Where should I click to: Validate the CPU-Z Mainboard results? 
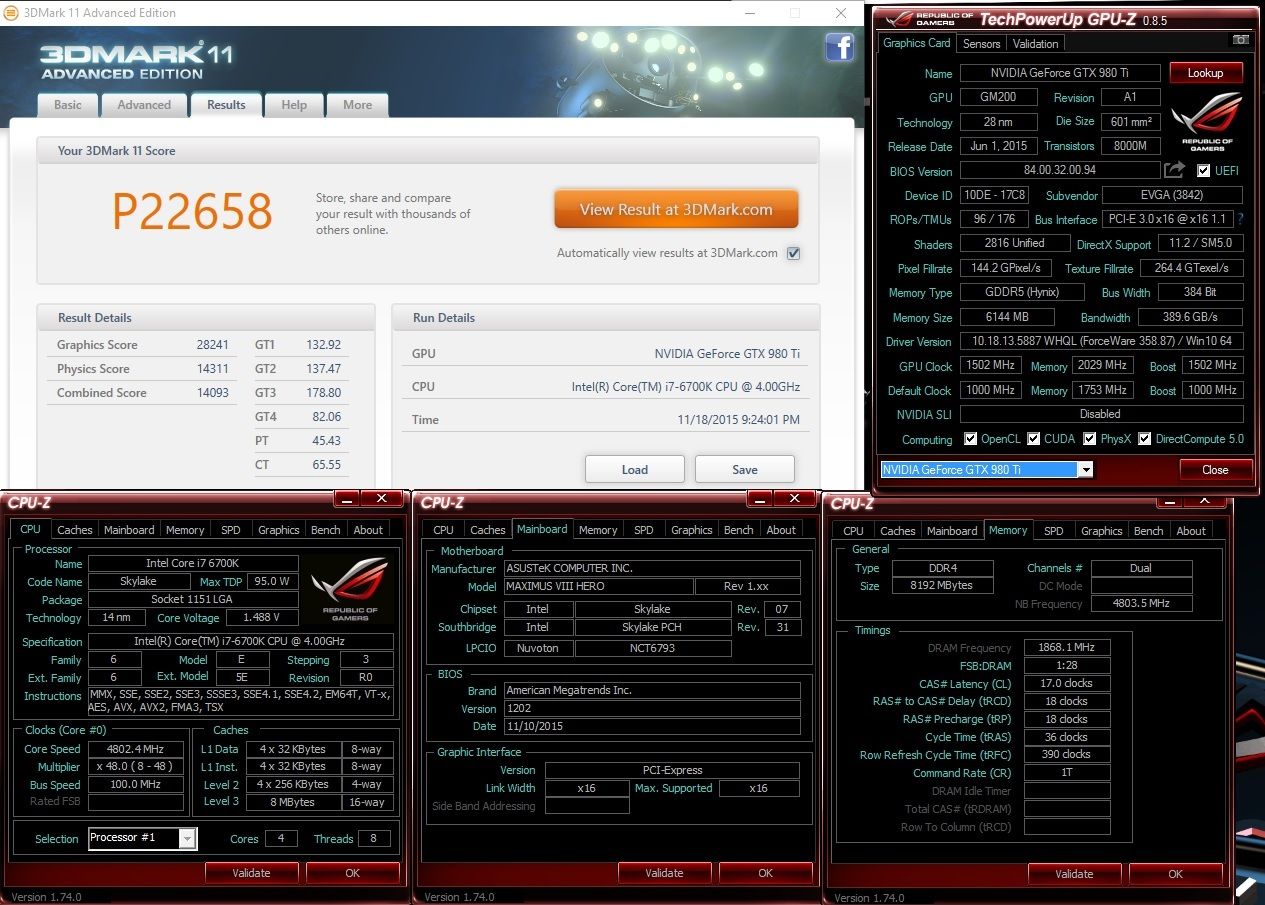pos(664,872)
